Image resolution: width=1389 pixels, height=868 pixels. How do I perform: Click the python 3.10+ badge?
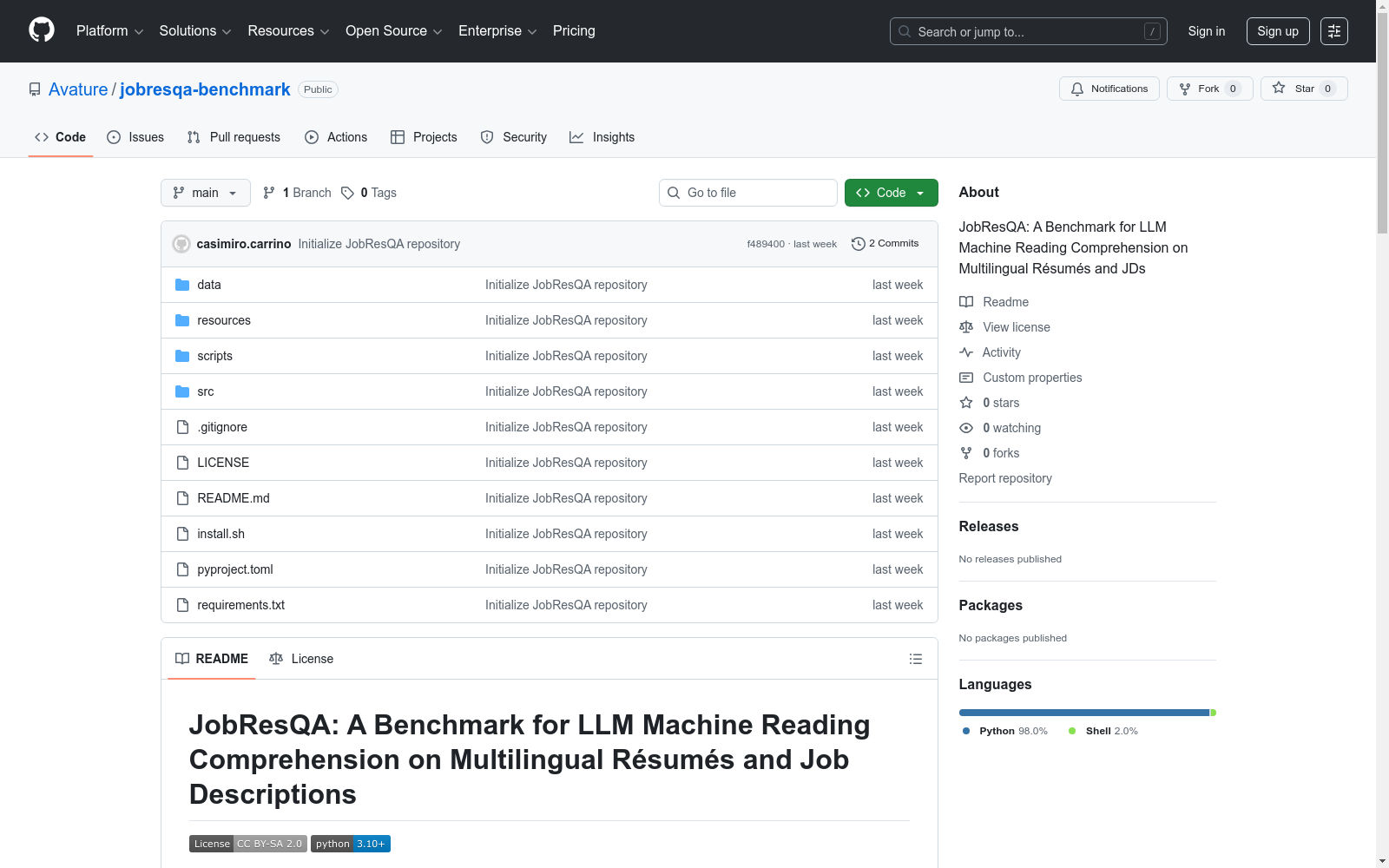[x=351, y=844]
